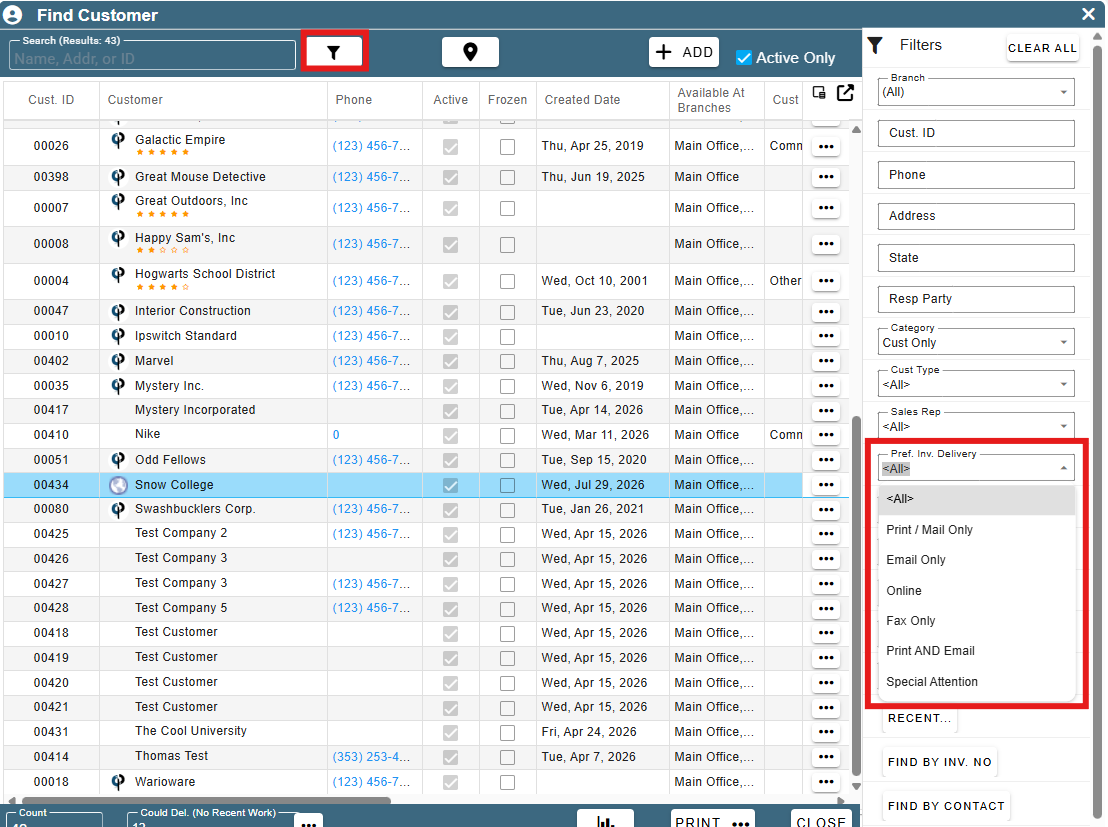Open row actions for Hogwarts School District
Screen dimensions: 1108x827
(825, 281)
